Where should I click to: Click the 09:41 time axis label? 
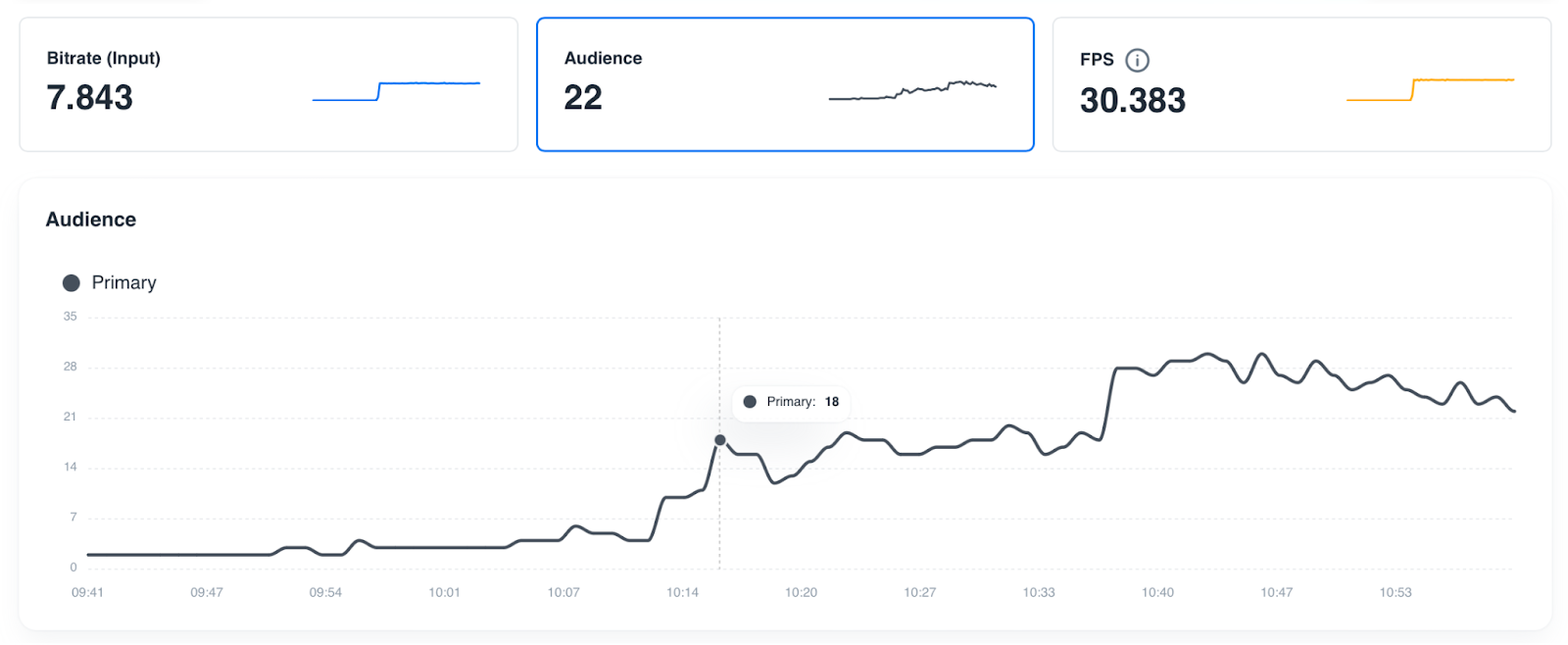[87, 593]
